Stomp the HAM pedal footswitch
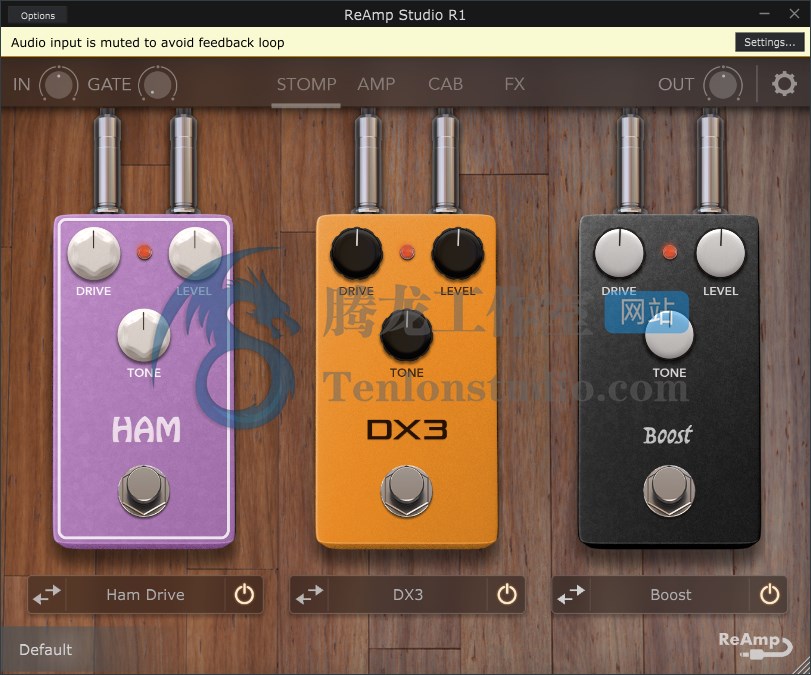The image size is (811, 675). point(144,491)
